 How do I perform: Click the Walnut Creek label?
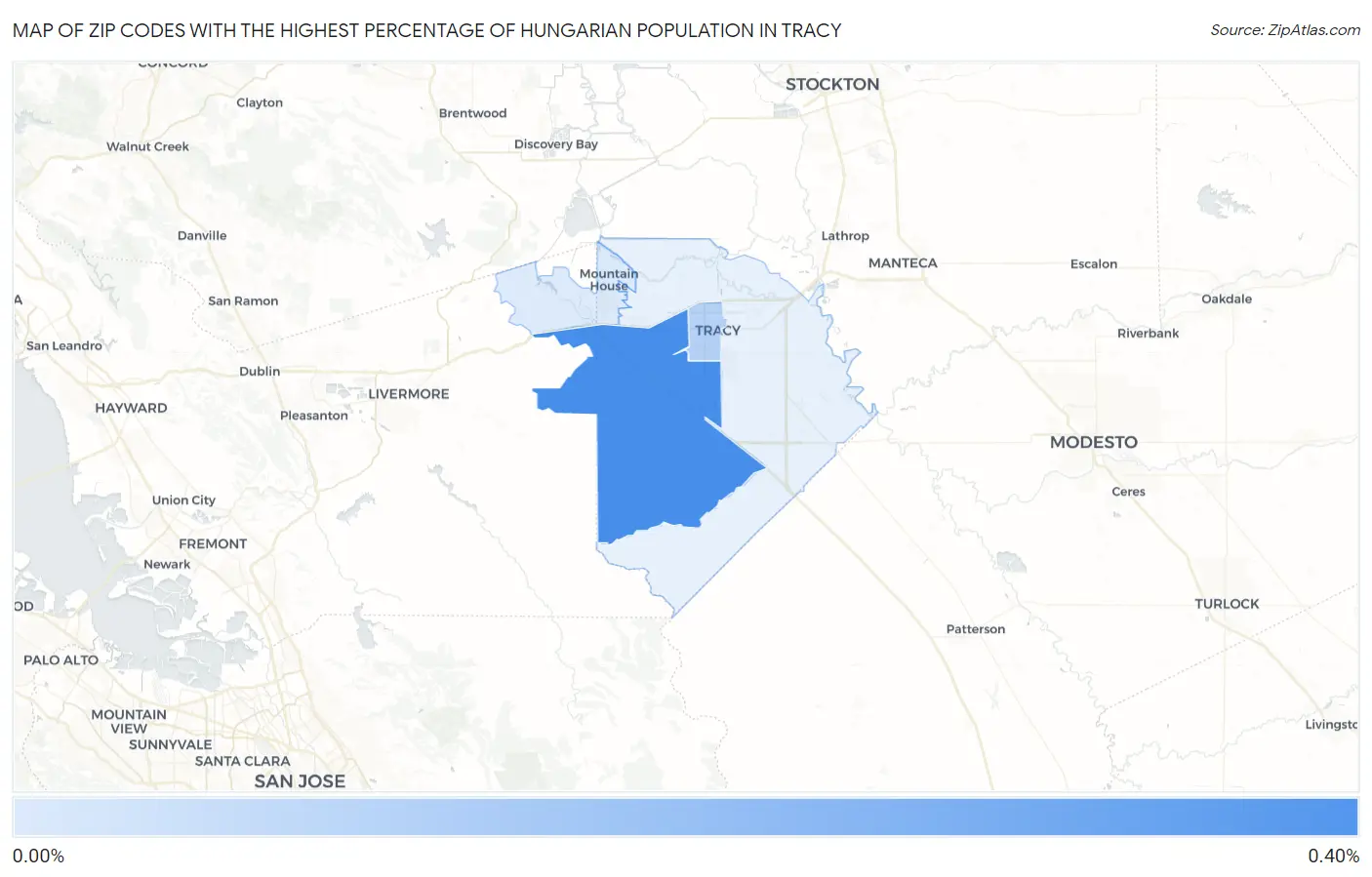click(147, 146)
